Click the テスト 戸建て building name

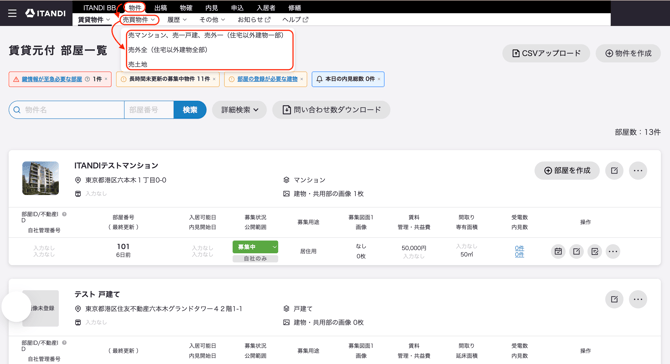pos(97,294)
